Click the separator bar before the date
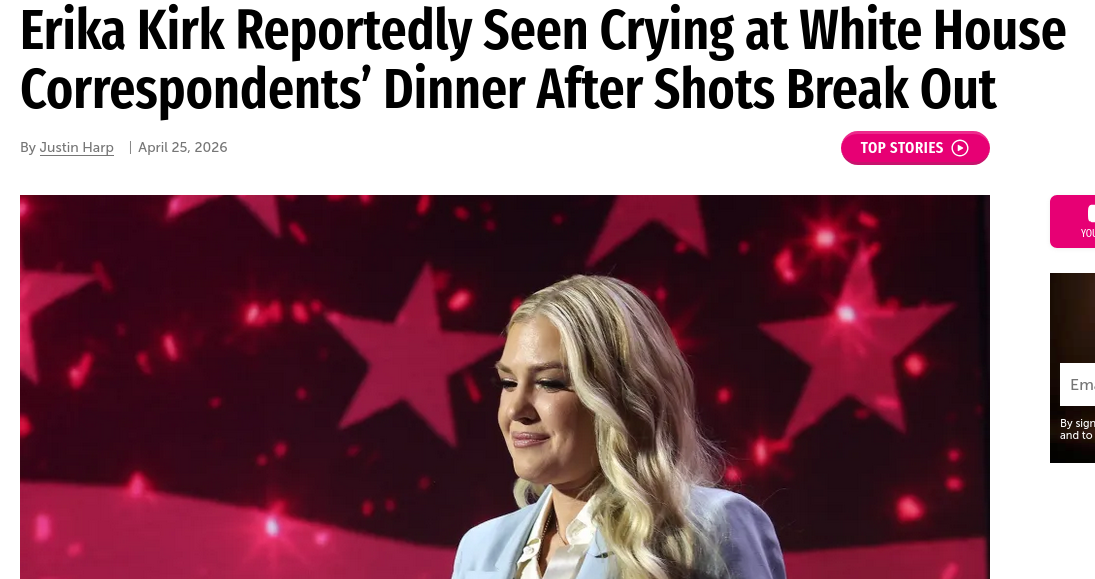This screenshot has width=1095, height=579. click(131, 147)
